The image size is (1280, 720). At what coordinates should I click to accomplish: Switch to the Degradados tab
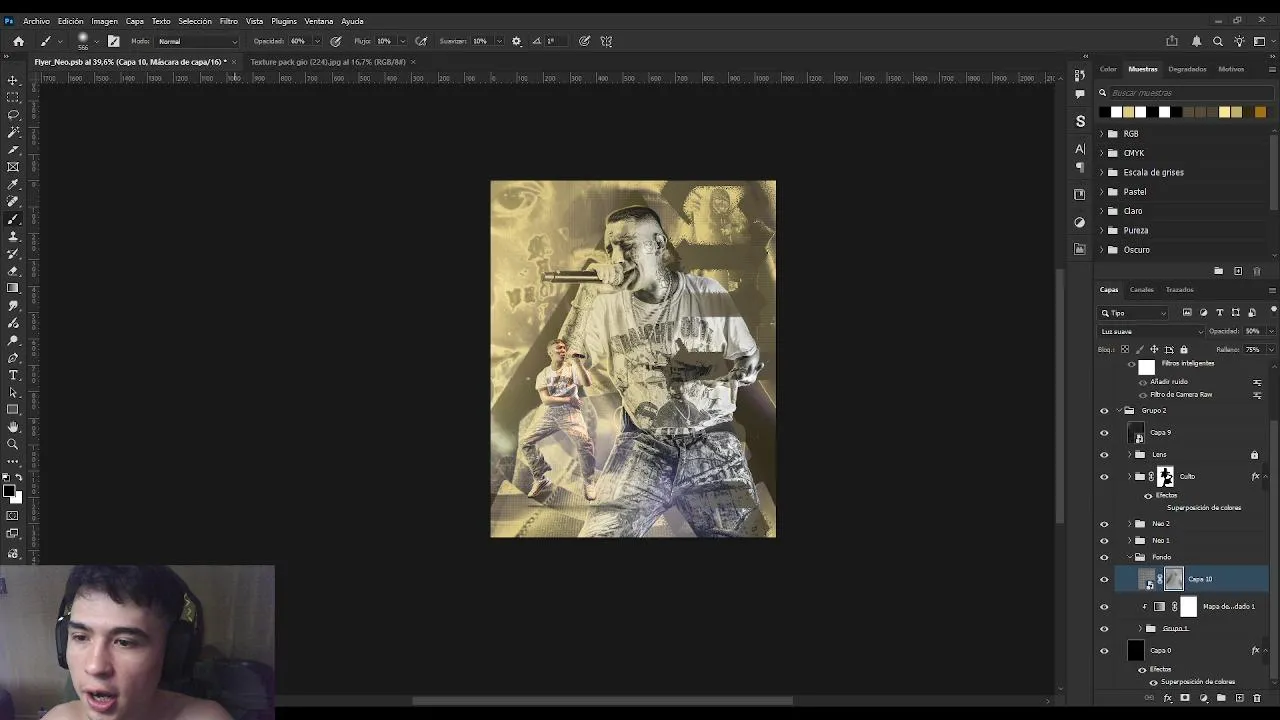tap(1187, 69)
